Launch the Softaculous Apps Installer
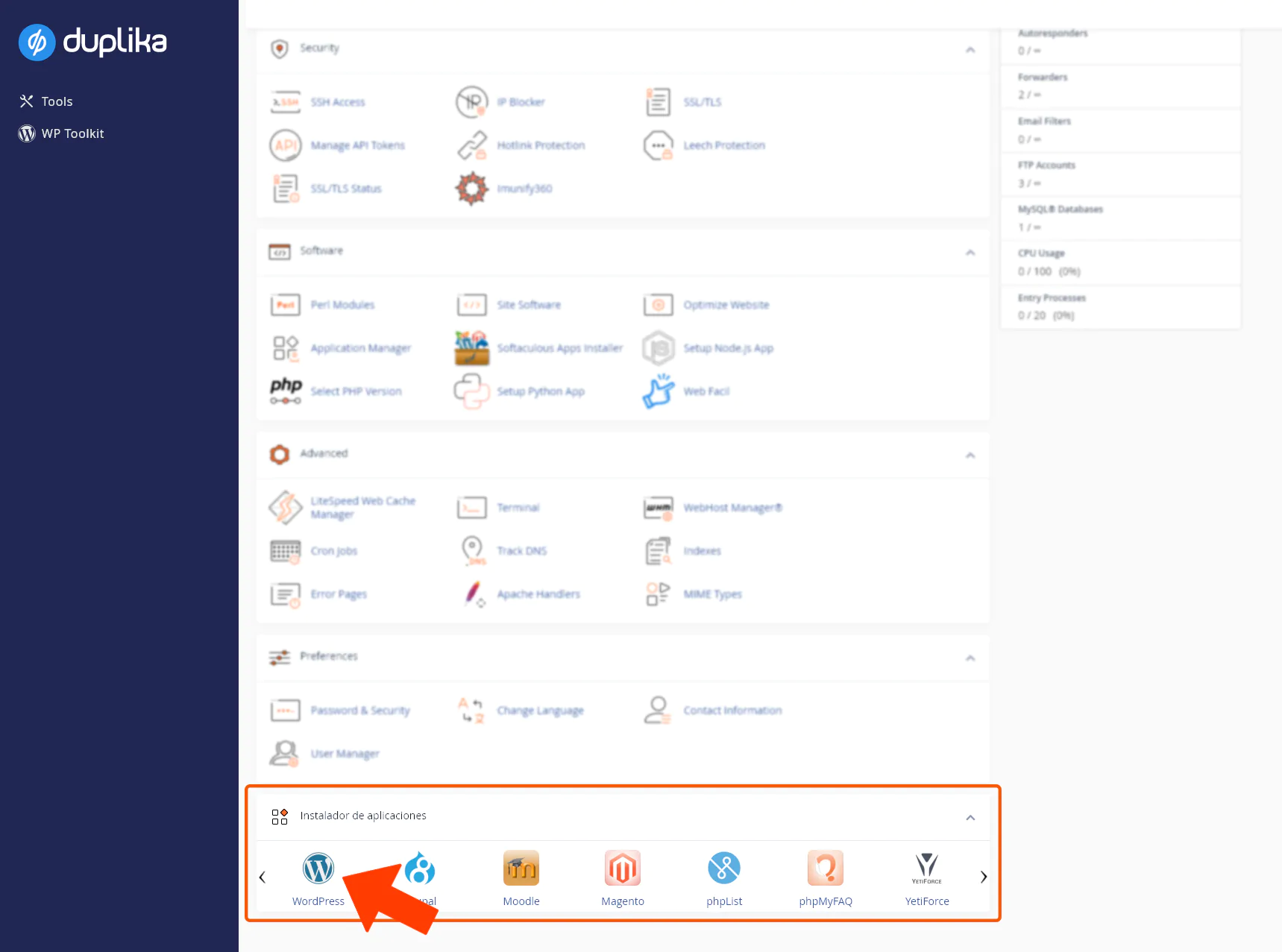Screen dimensions: 1282x952 [x=559, y=347]
